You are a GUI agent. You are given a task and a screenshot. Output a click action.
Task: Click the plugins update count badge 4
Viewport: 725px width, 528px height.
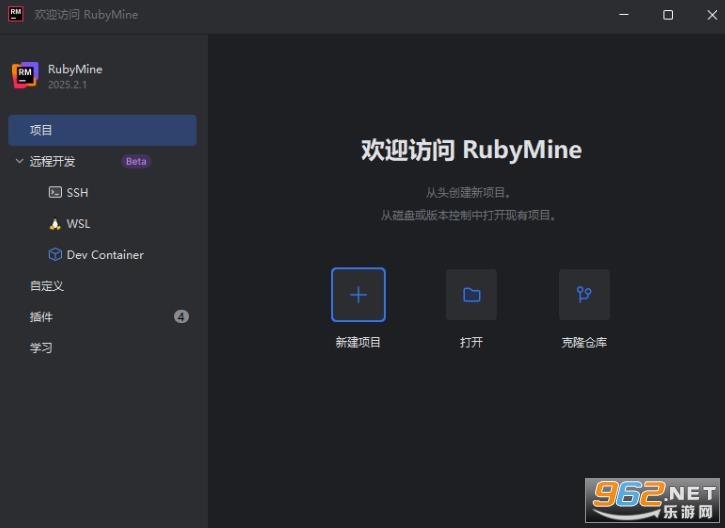pyautogui.click(x=181, y=317)
